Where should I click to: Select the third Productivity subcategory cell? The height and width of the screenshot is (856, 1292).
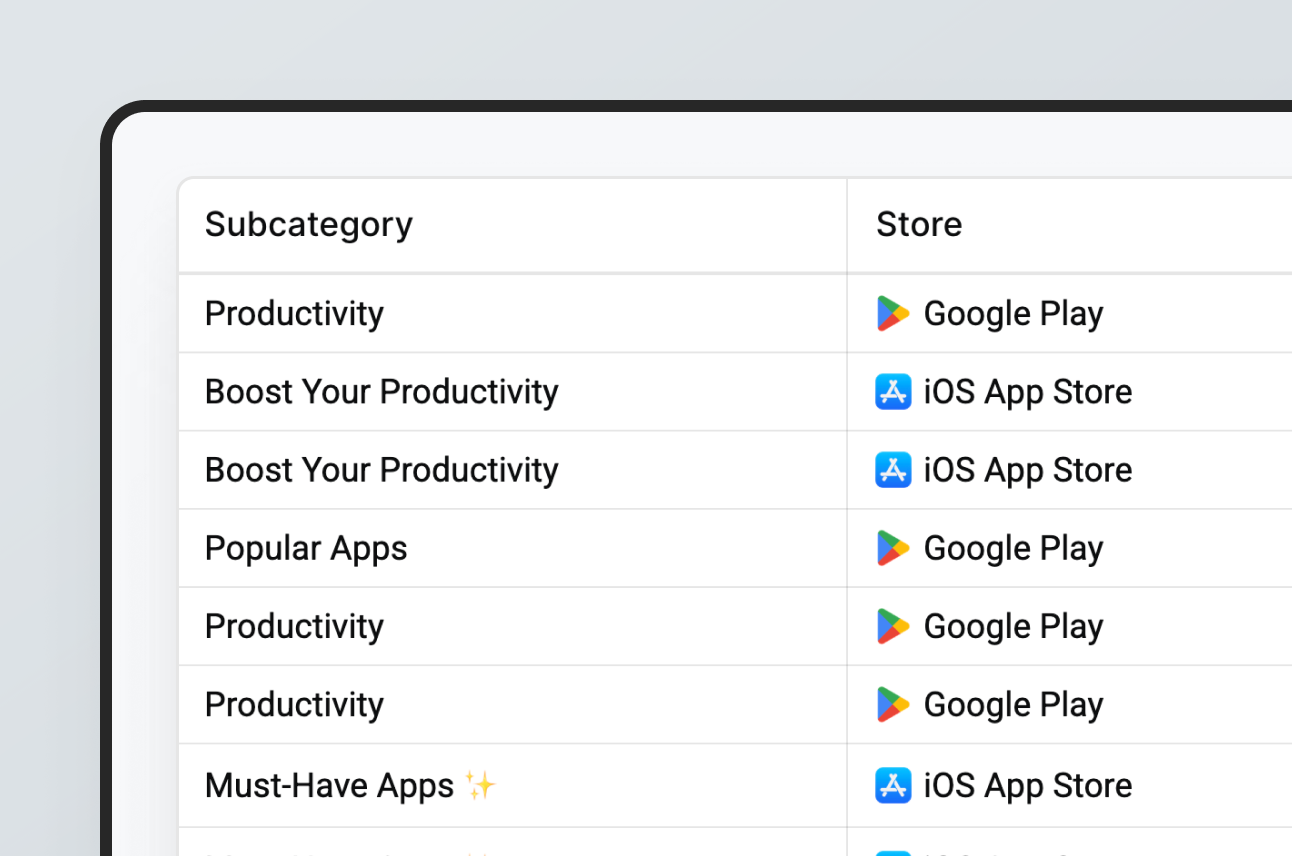tap(294, 705)
